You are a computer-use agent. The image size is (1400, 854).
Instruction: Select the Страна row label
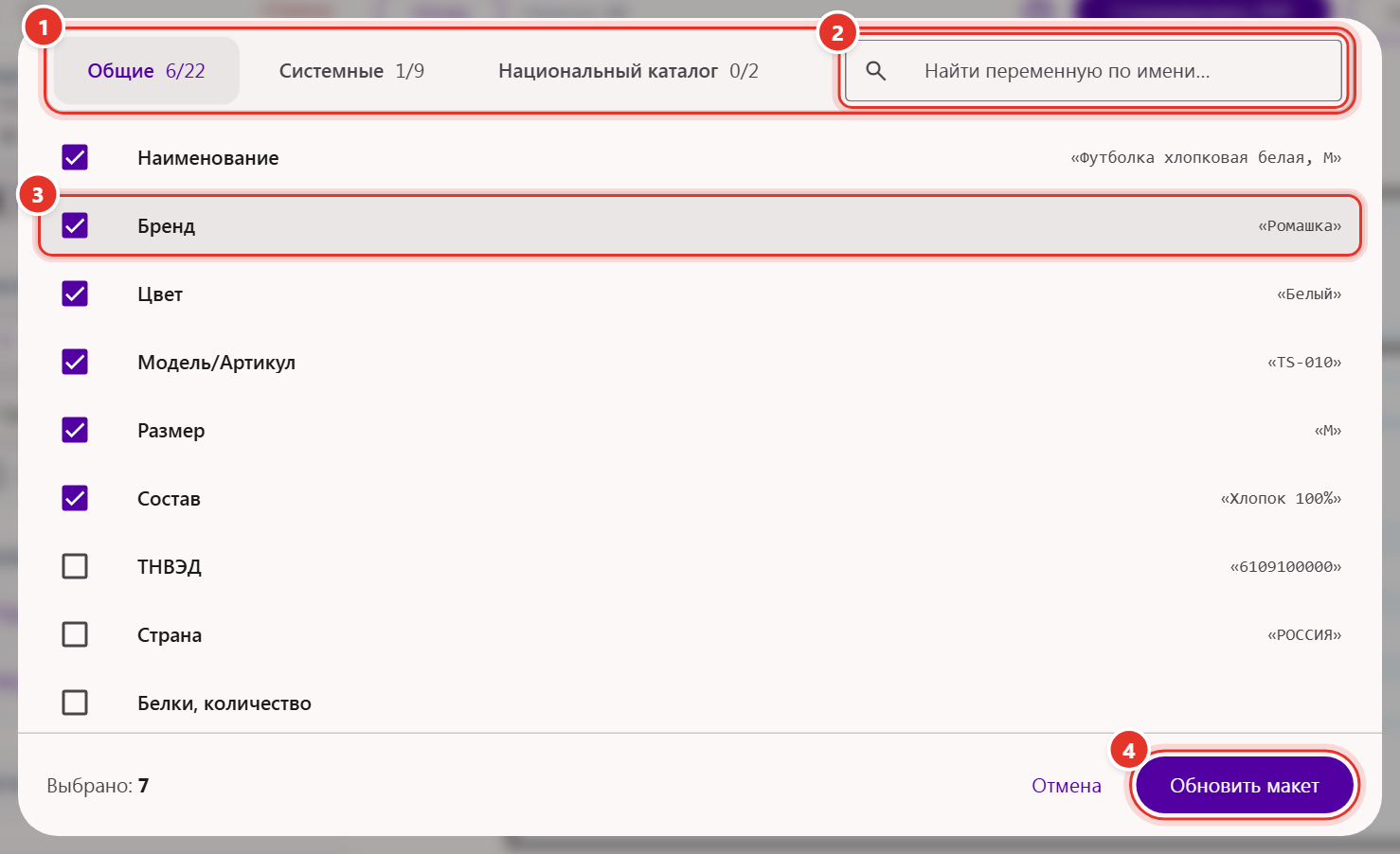170,635
